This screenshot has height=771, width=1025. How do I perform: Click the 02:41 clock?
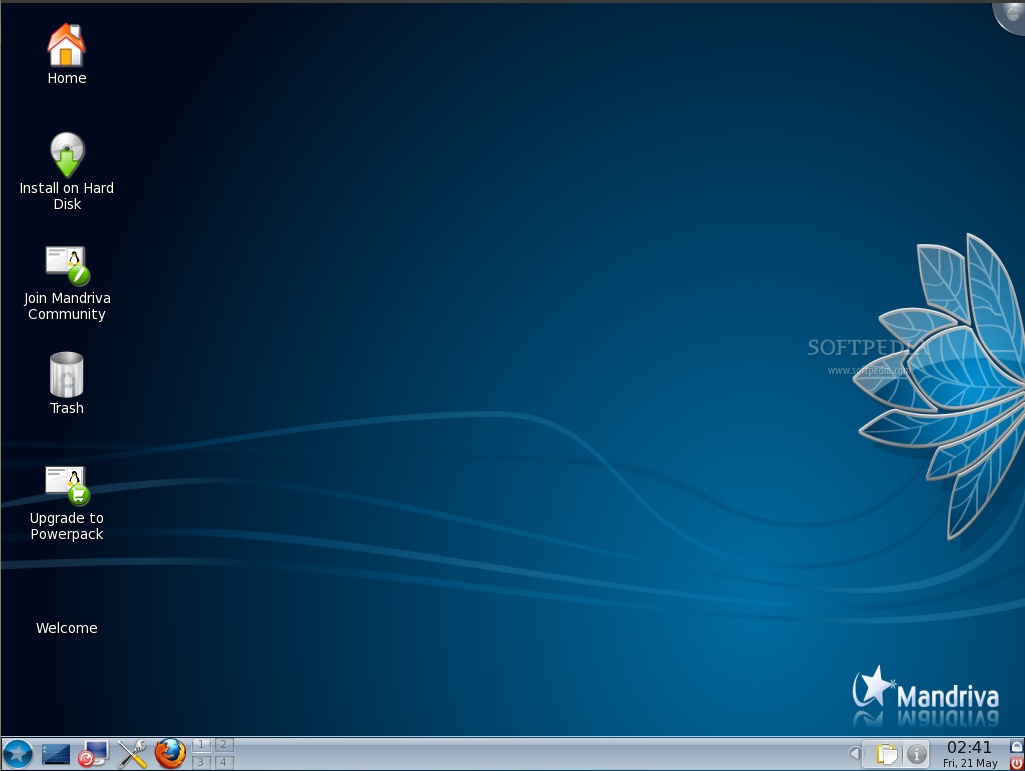(969, 747)
